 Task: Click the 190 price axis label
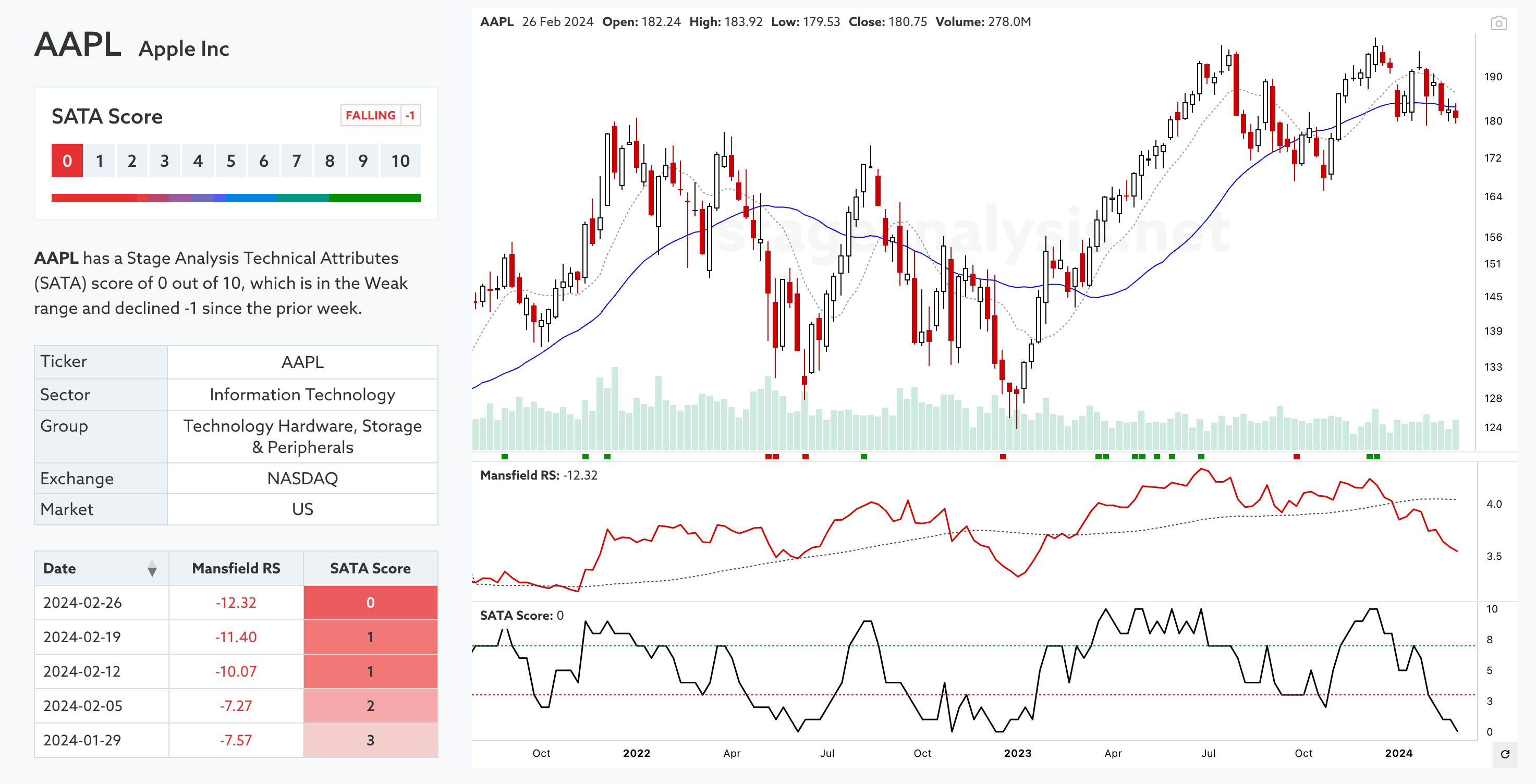coord(1493,77)
